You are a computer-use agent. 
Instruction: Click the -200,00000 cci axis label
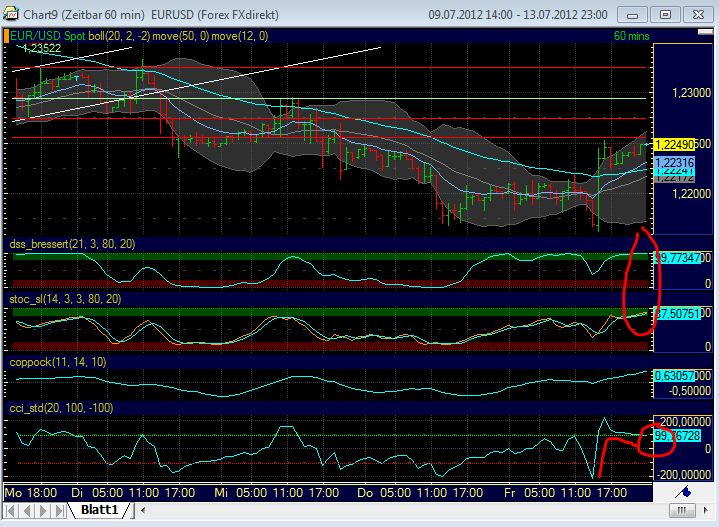[684, 474]
